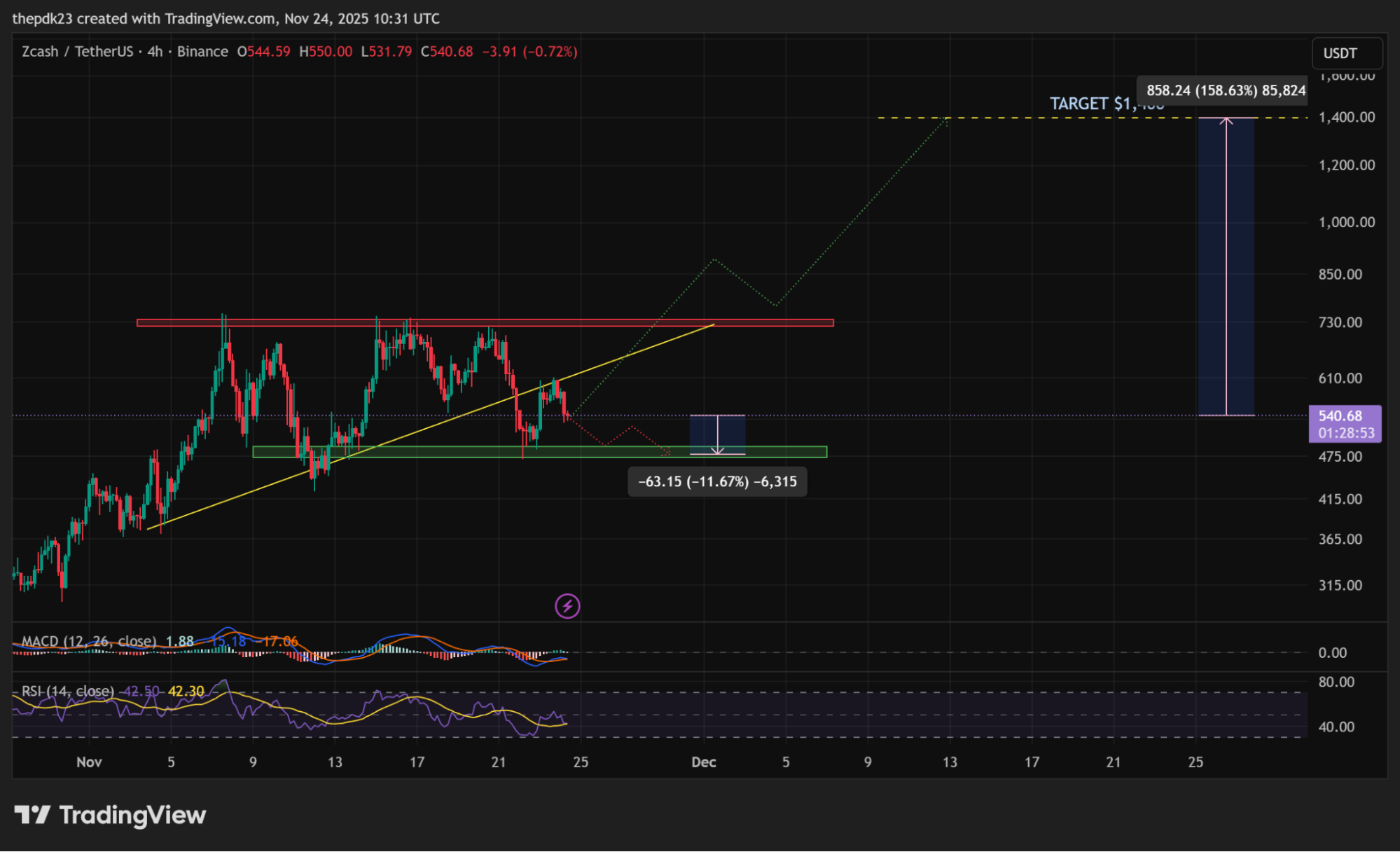Click the 25 date marker near November end
Image resolution: width=1400 pixels, height=852 pixels.
[581, 762]
